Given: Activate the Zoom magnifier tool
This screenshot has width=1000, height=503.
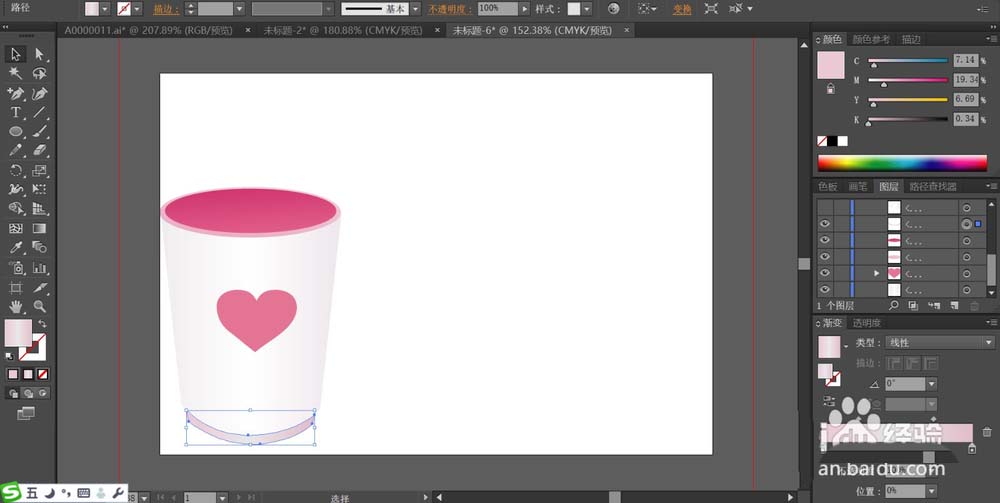Looking at the screenshot, I should click(x=40, y=306).
